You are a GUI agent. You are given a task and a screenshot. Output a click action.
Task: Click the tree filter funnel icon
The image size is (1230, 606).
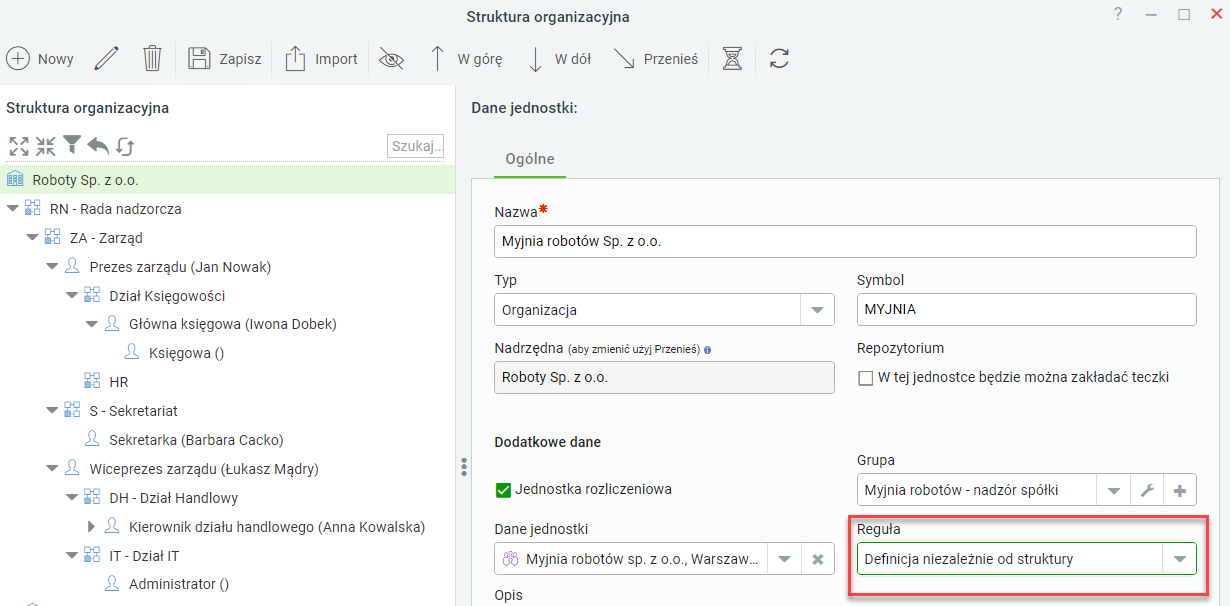[72, 145]
